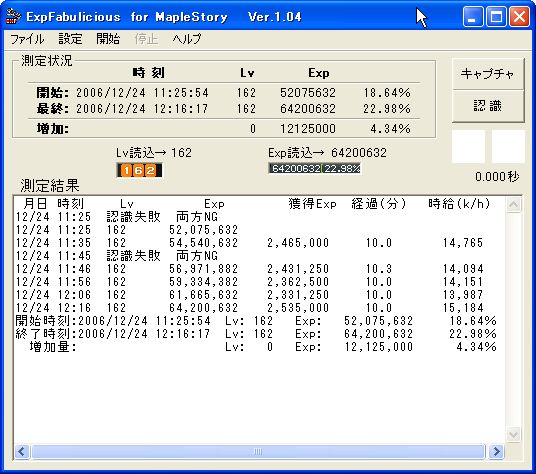536x474 pixels.
Task: Click the 増加量 summary line in results
Action: pyautogui.click(x=263, y=347)
